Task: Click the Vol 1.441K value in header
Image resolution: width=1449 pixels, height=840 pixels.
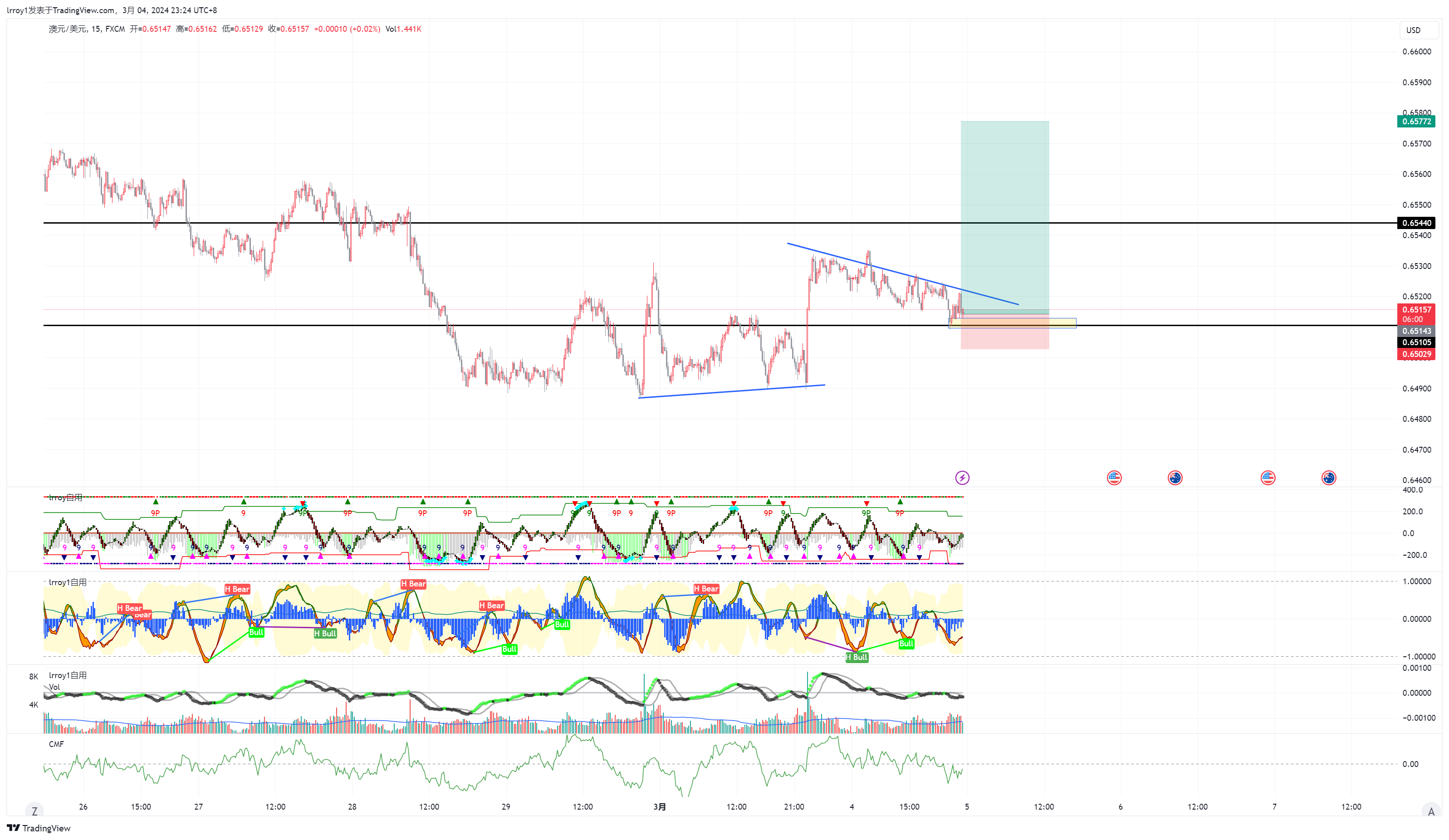Action: click(x=403, y=29)
